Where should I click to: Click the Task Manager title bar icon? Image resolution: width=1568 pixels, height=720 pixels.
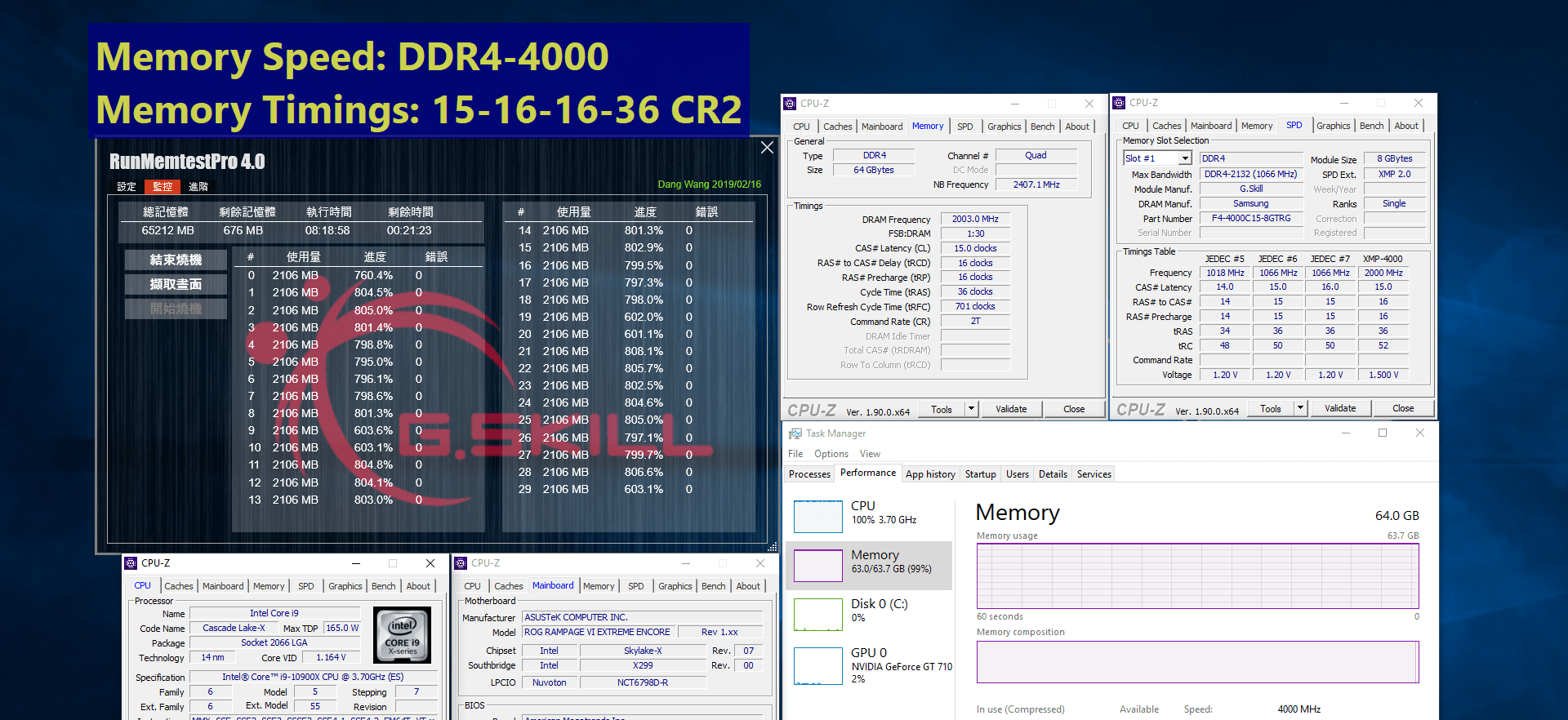point(795,433)
